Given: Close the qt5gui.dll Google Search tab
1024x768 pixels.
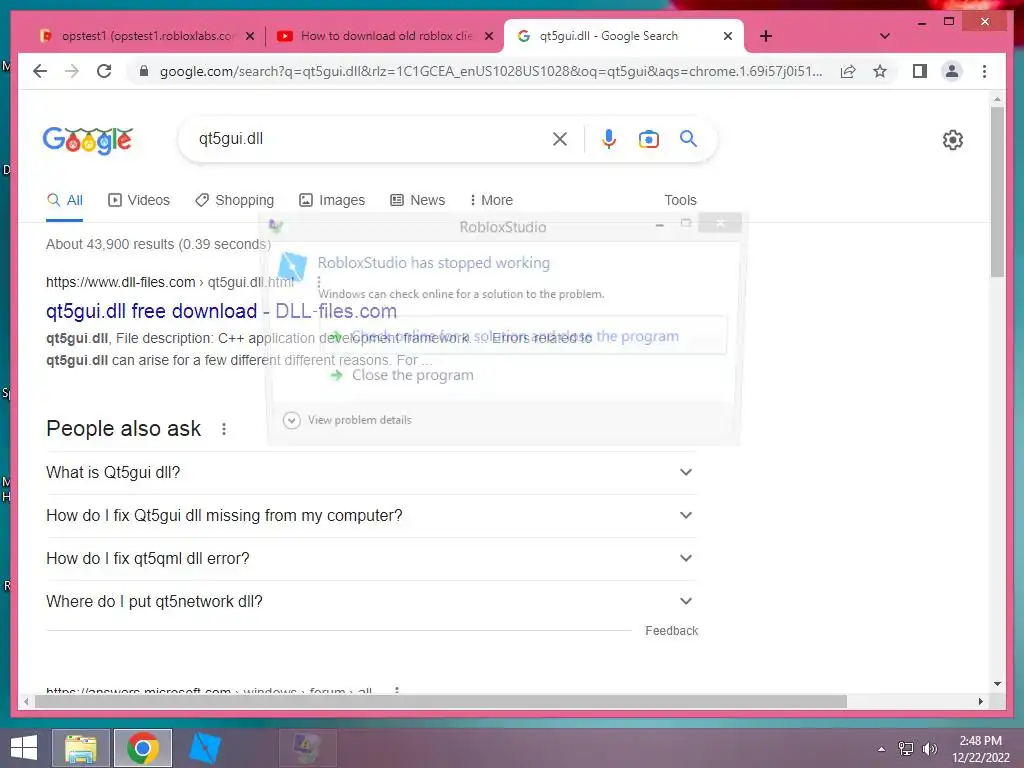Looking at the screenshot, I should 728,37.
